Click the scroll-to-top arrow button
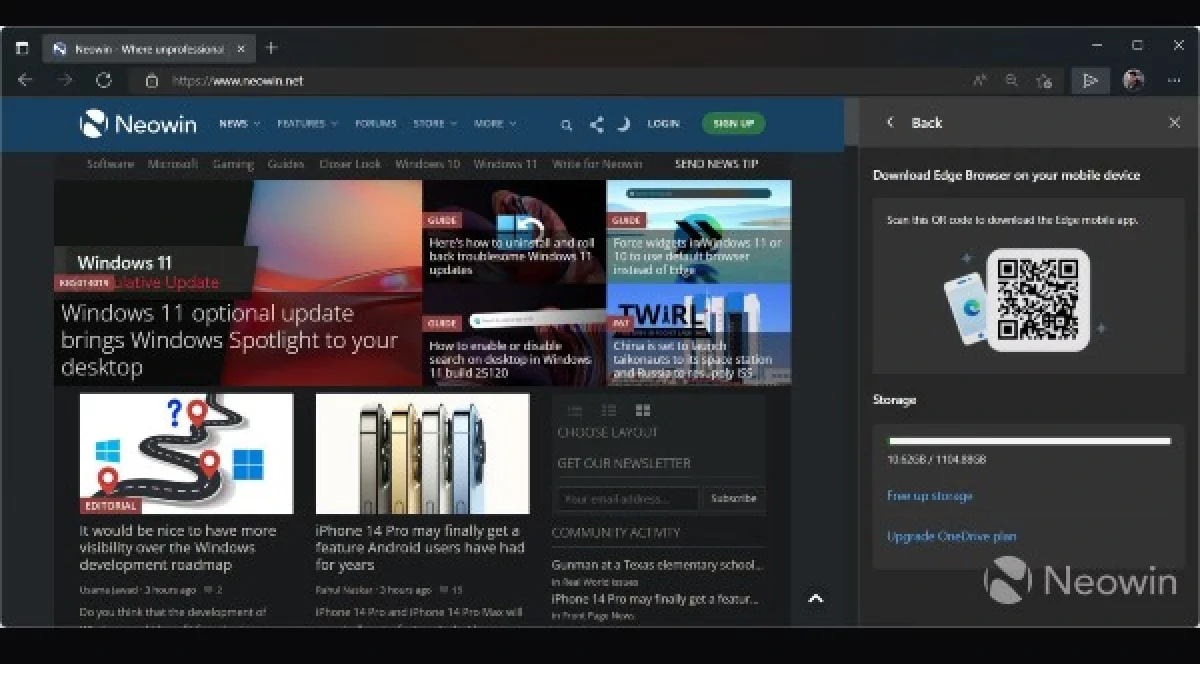This screenshot has height=675, width=1200. (816, 598)
